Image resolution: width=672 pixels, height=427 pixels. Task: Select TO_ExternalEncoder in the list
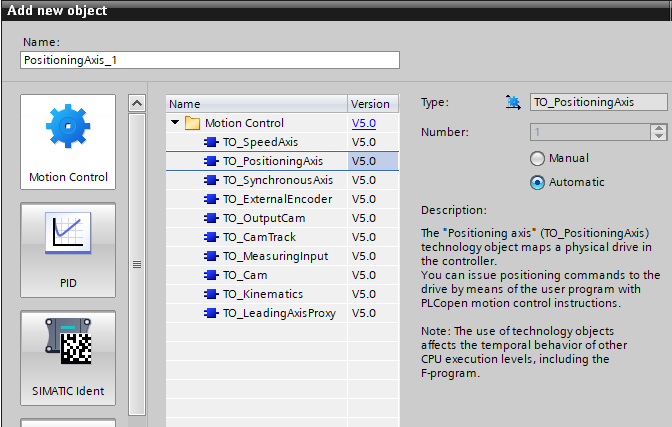click(x=277, y=199)
